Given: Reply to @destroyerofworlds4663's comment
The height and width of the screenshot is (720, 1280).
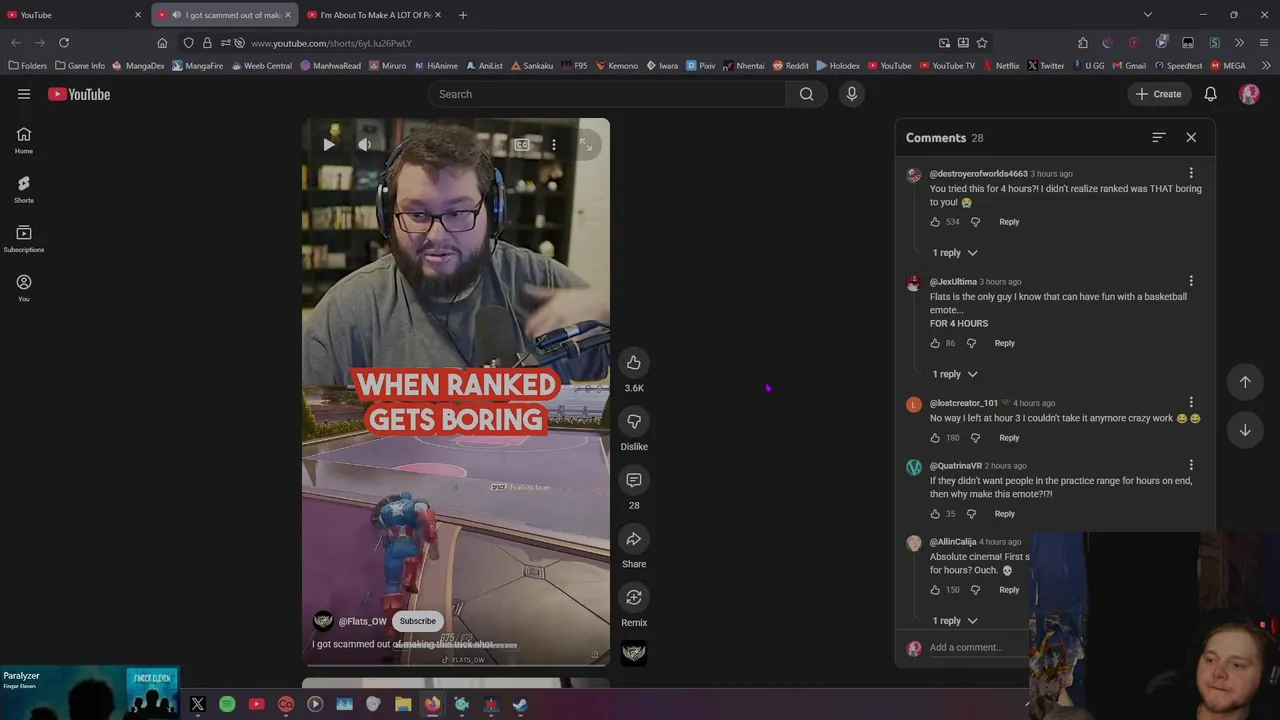Looking at the screenshot, I should 1009,222.
